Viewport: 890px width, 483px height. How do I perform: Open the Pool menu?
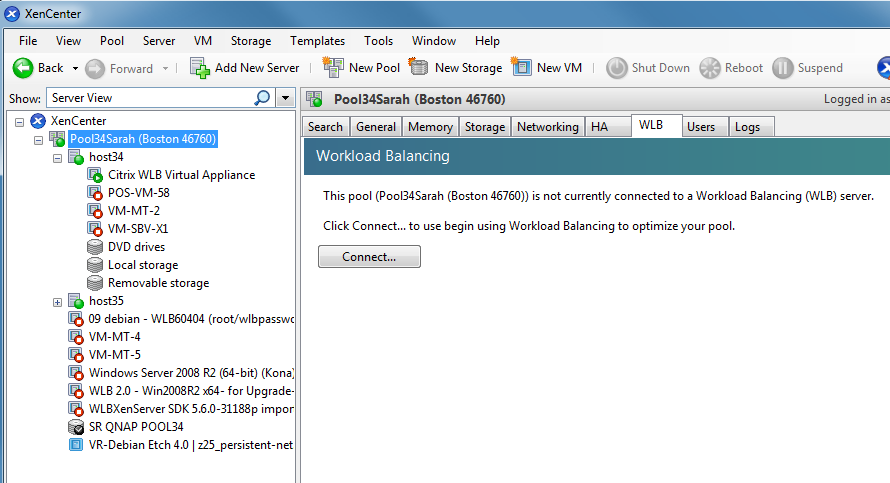point(112,41)
